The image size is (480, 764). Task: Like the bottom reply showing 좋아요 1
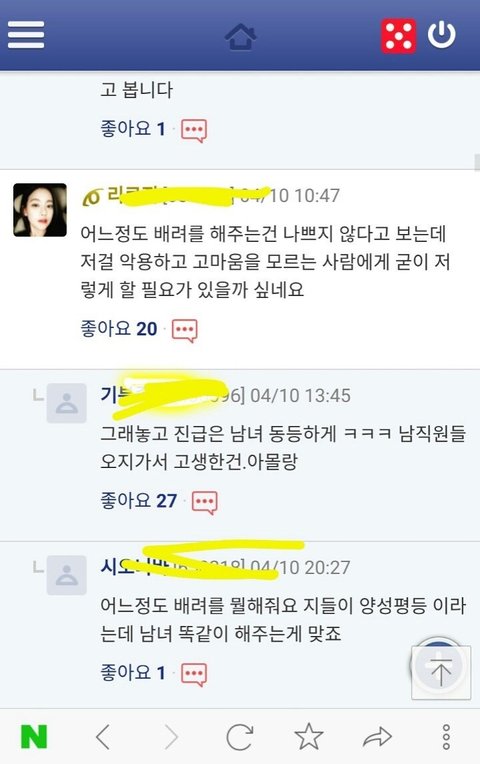133,672
